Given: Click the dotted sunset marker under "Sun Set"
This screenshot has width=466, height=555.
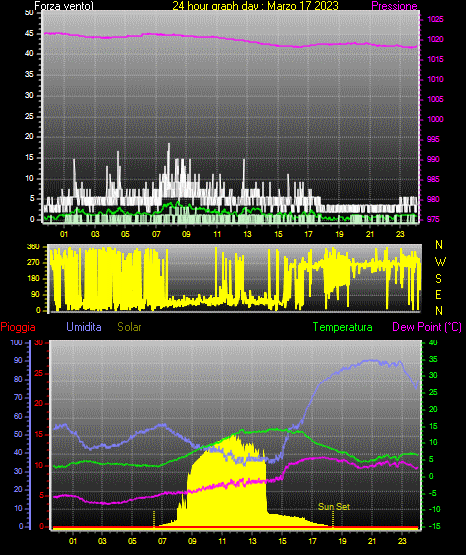Looking at the screenshot, I should (333, 519).
